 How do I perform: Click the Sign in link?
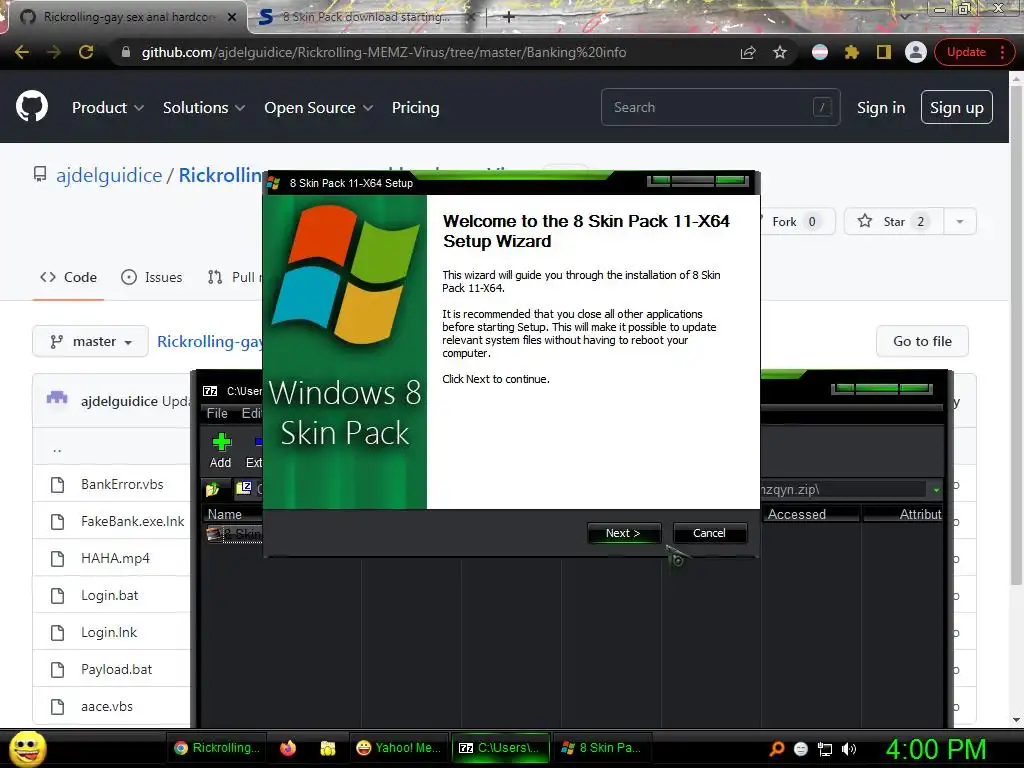pyautogui.click(x=881, y=108)
